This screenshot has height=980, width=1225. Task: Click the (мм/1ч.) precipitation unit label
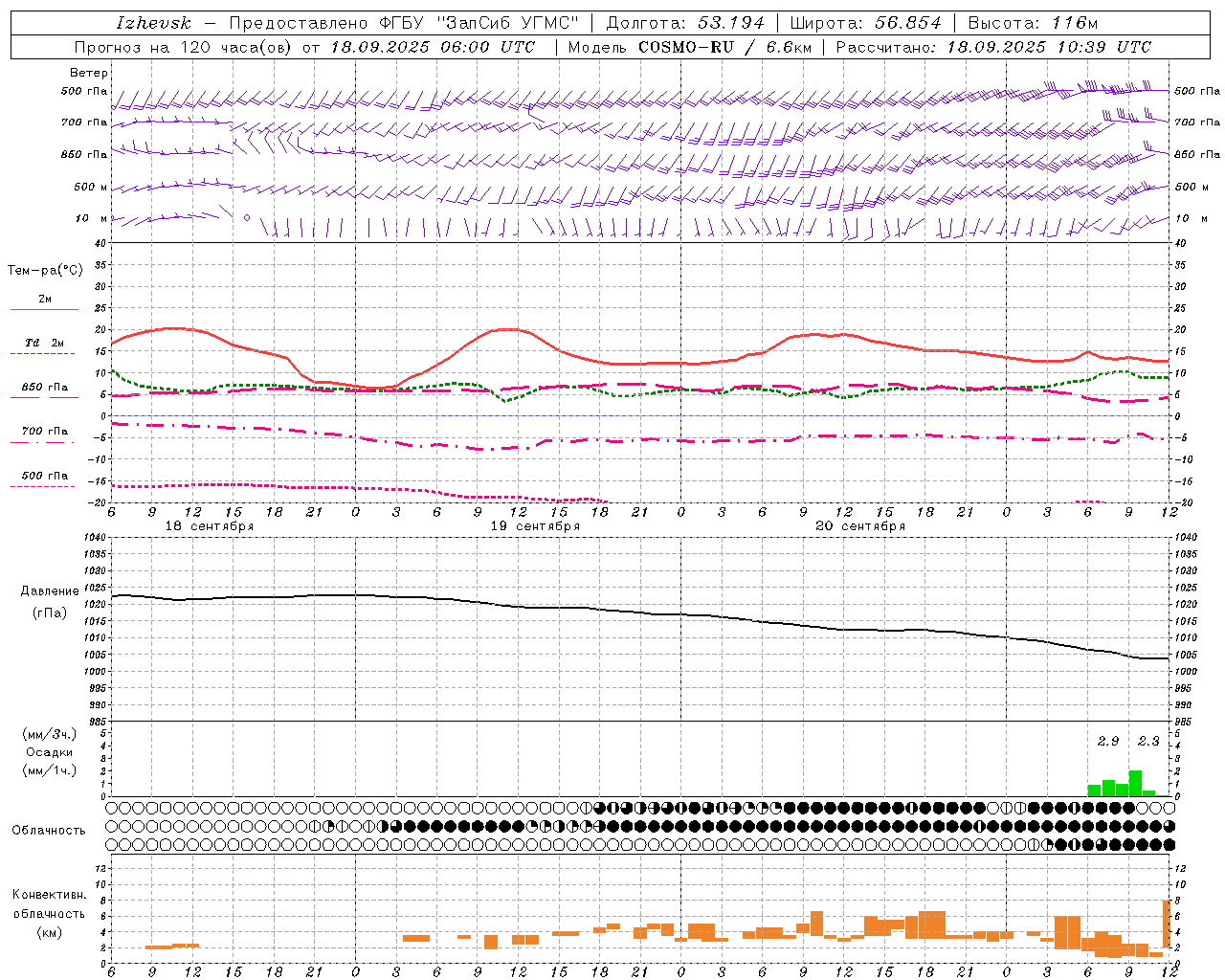[49, 770]
